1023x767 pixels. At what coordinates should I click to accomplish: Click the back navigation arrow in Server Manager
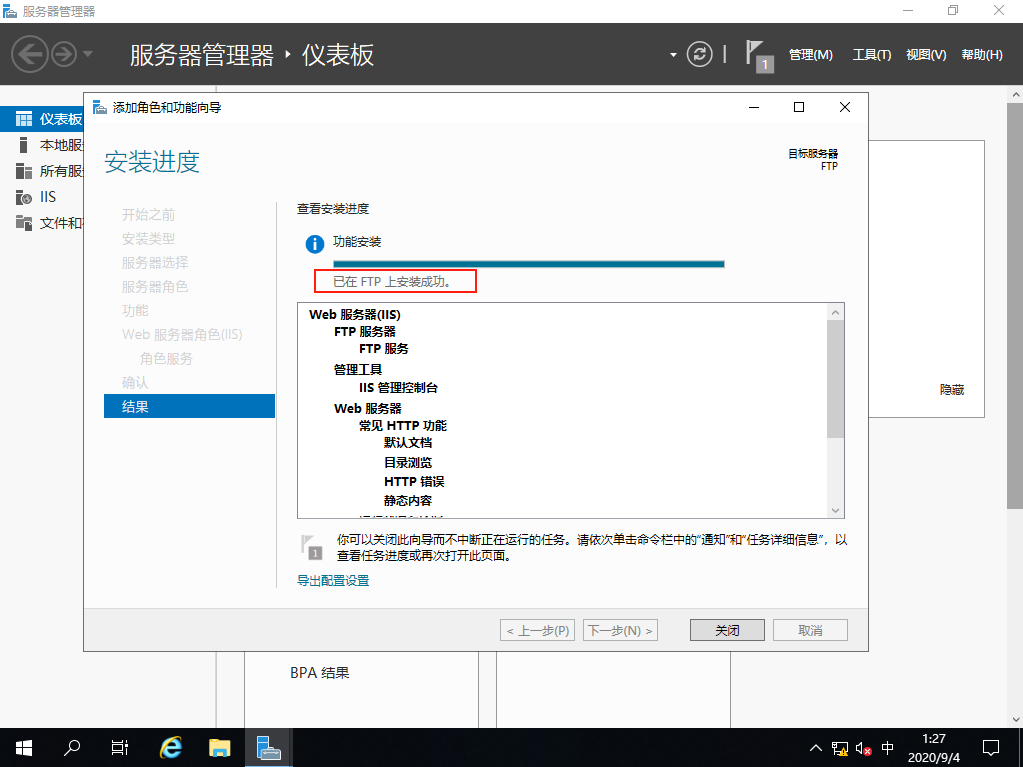coord(29,54)
